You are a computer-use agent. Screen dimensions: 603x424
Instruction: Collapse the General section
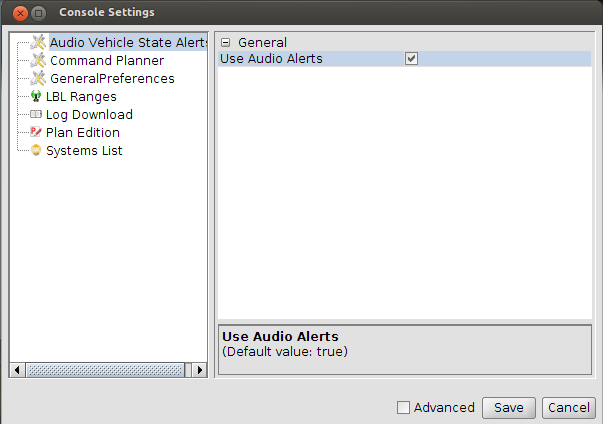tap(226, 43)
